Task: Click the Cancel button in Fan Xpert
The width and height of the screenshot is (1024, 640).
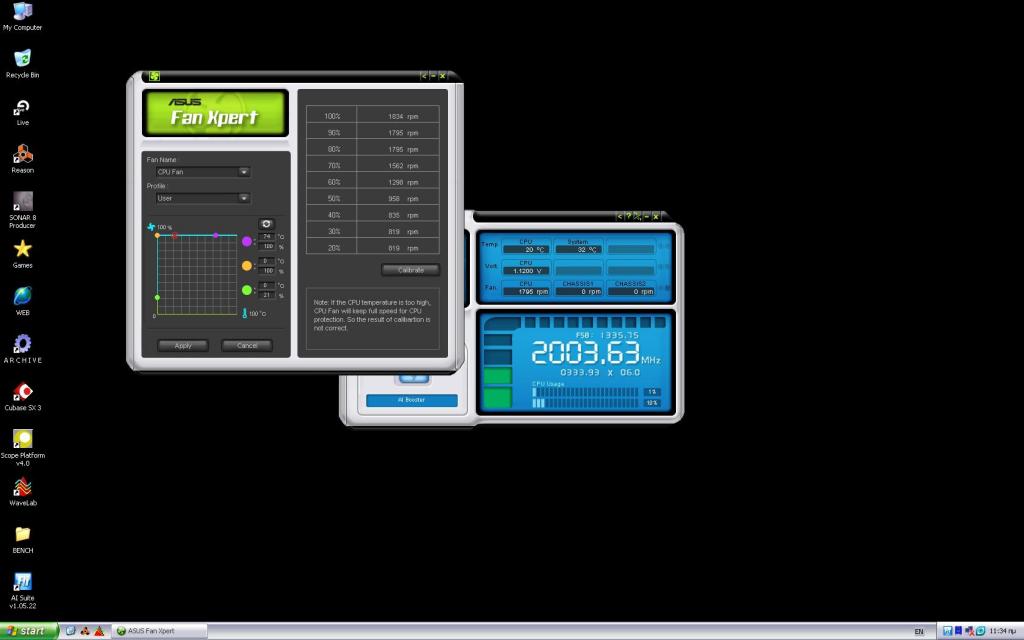Action: (x=247, y=345)
